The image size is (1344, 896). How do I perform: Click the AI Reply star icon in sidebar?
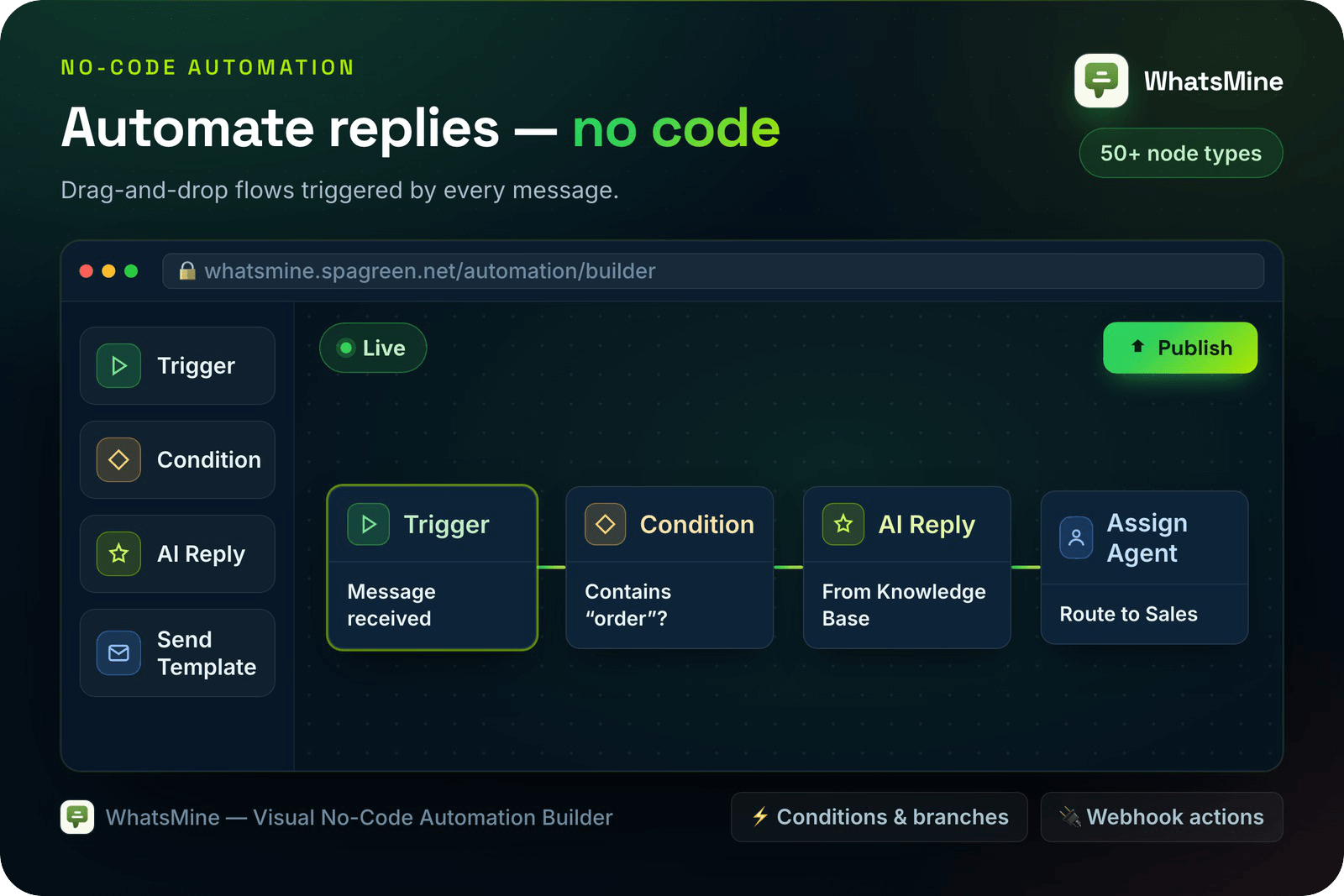click(x=118, y=554)
